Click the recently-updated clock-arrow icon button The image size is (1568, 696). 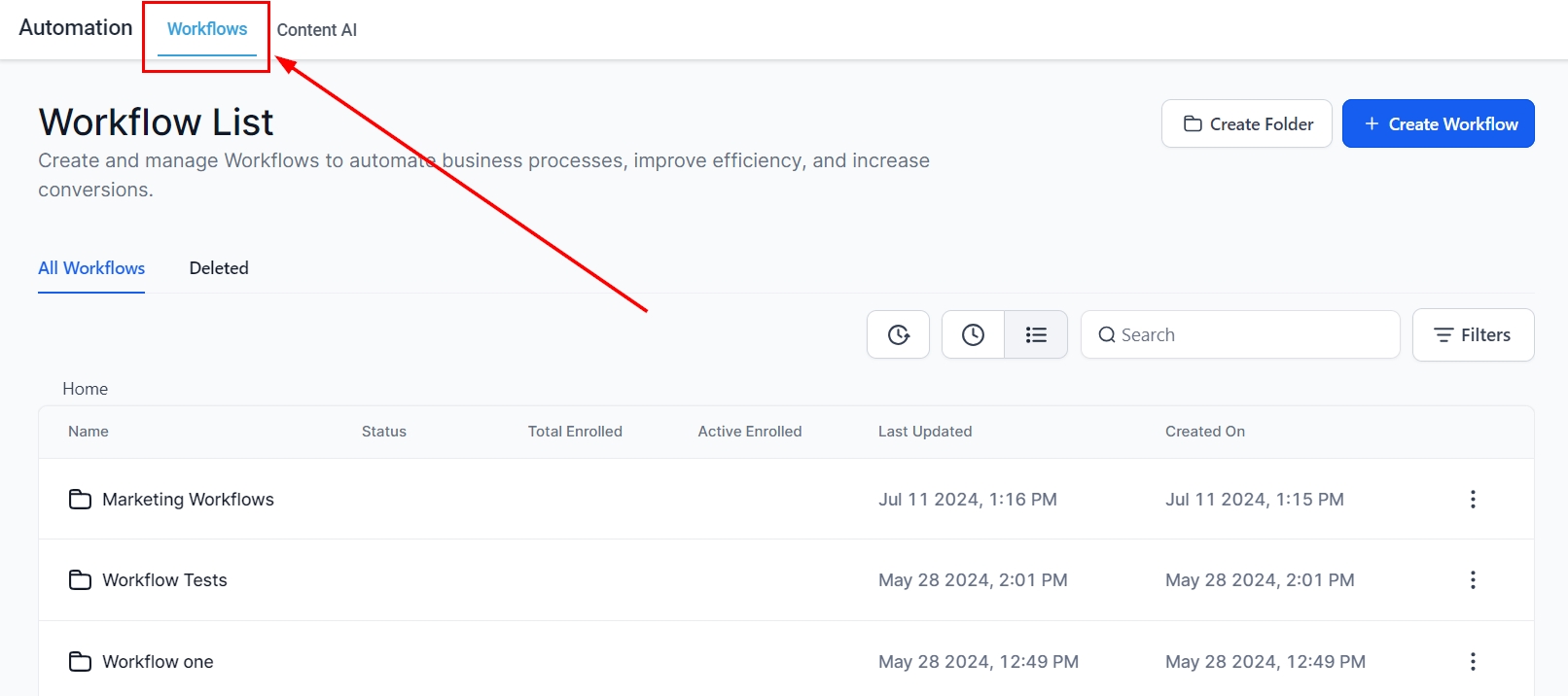898,335
